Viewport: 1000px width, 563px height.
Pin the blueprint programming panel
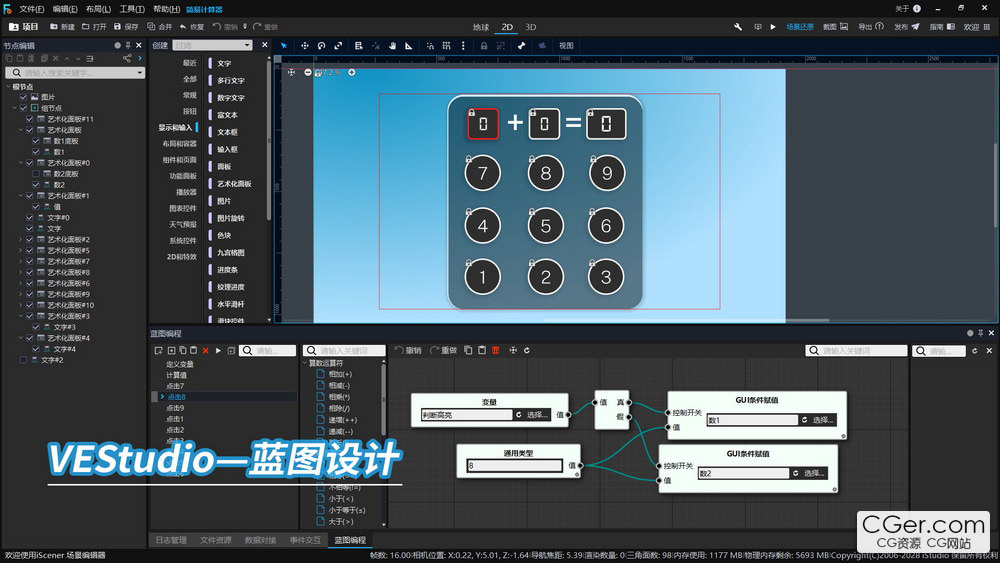click(x=980, y=333)
